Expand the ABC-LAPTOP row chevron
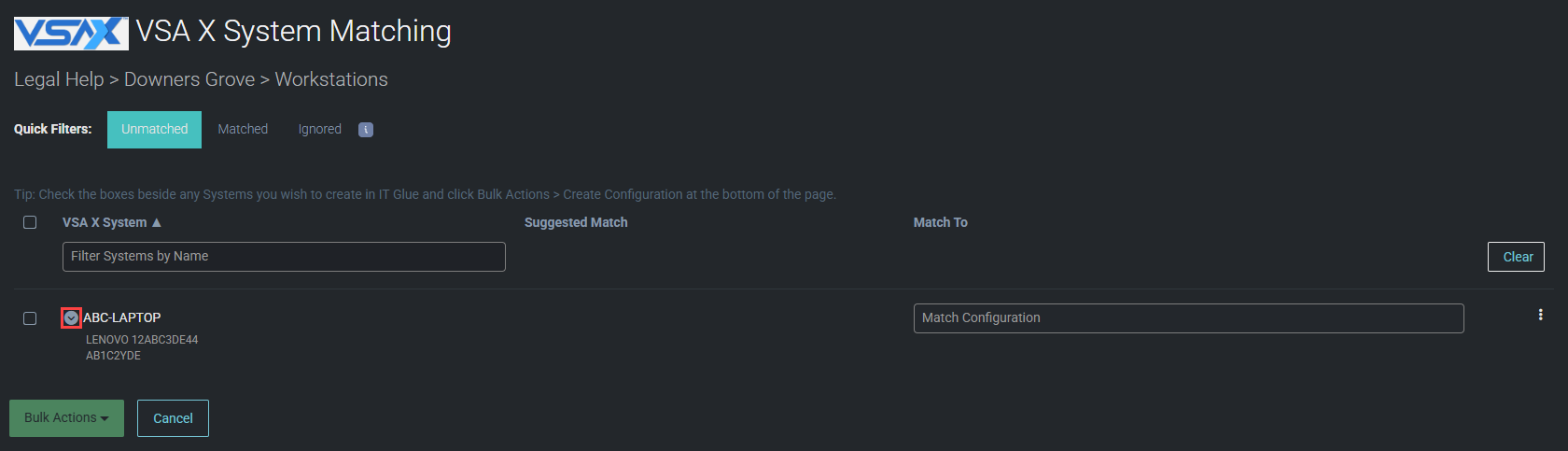The image size is (1568, 451). (71, 318)
